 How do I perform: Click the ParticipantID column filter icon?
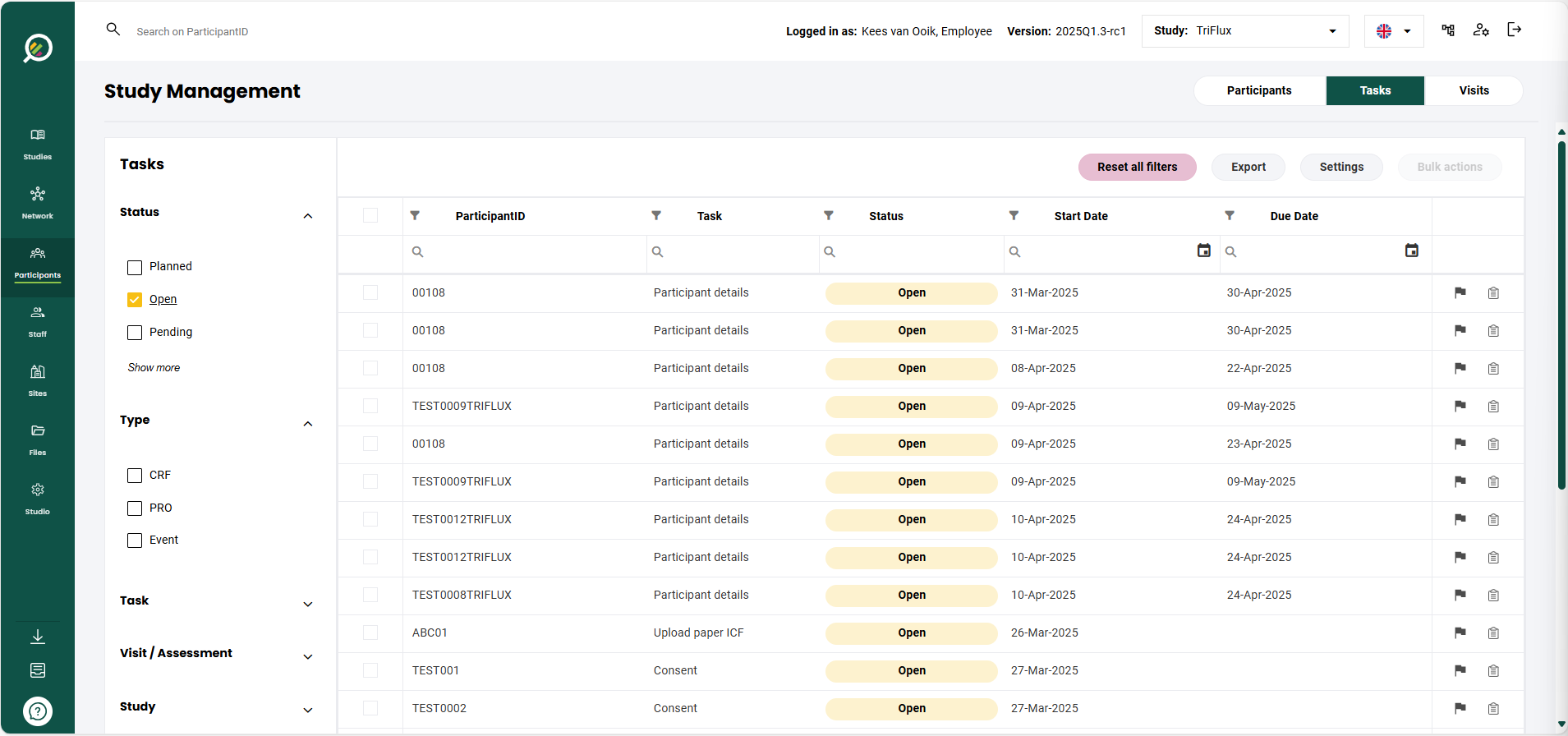coord(415,216)
